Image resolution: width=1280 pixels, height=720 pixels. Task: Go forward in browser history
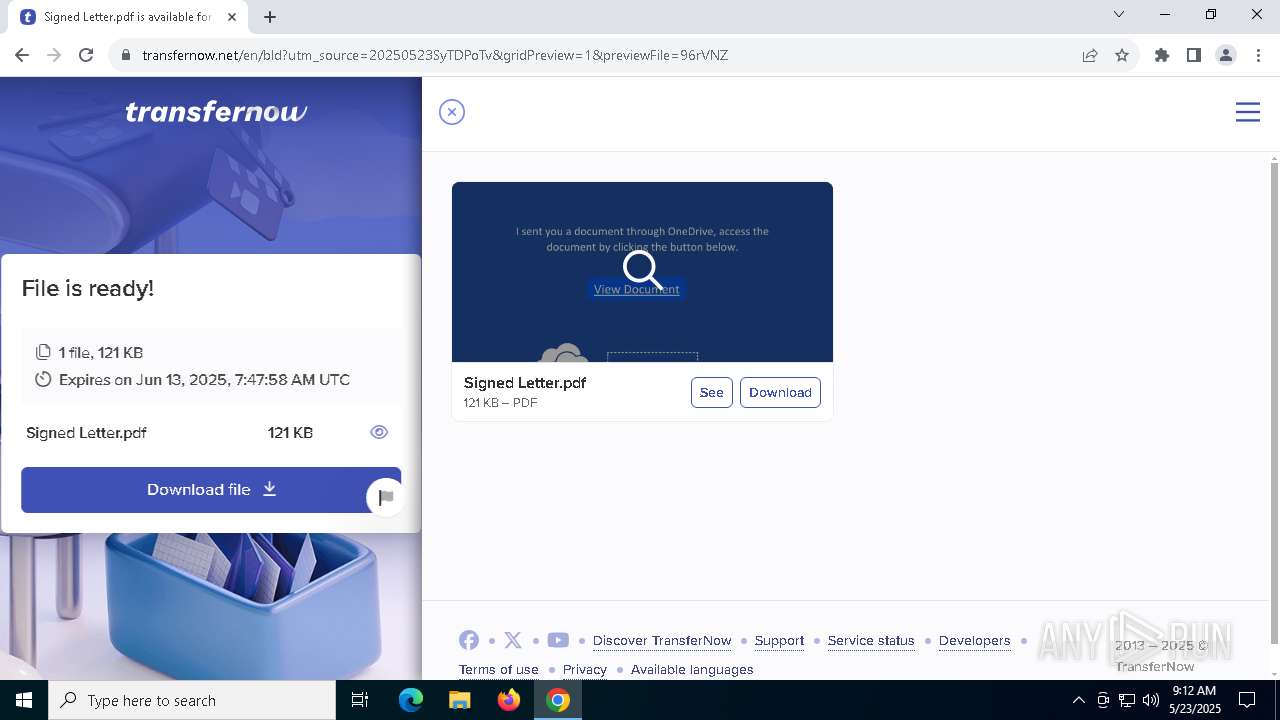coord(54,55)
